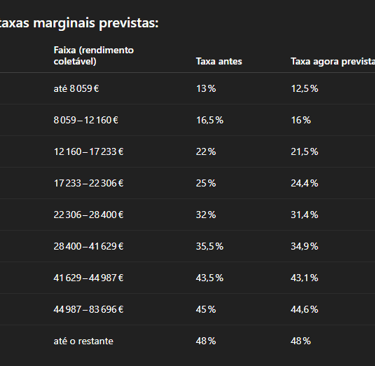Click the 44,6% new rate cell
This screenshot has height=366, width=375.
coord(305,309)
